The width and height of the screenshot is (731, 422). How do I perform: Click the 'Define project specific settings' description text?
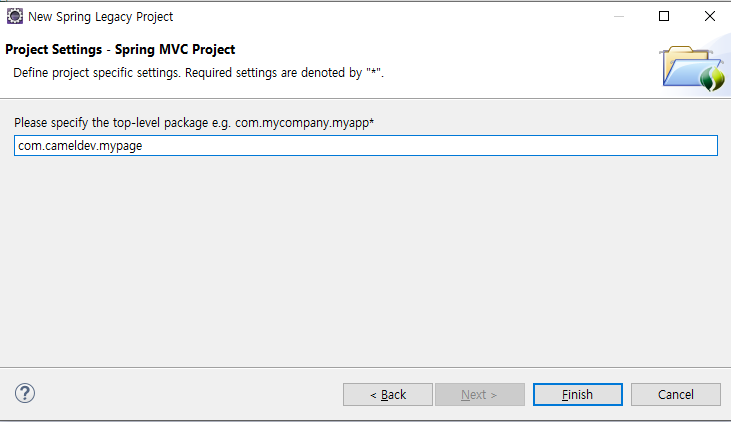[199, 73]
